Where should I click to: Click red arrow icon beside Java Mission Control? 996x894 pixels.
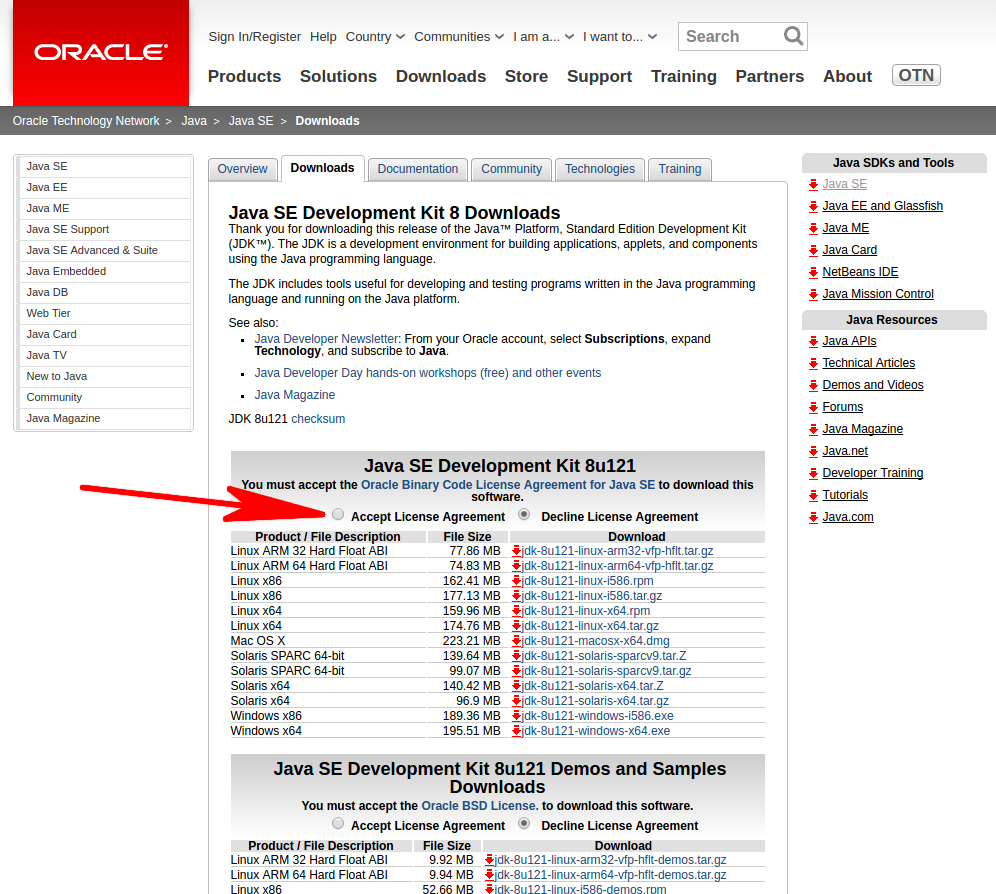813,294
